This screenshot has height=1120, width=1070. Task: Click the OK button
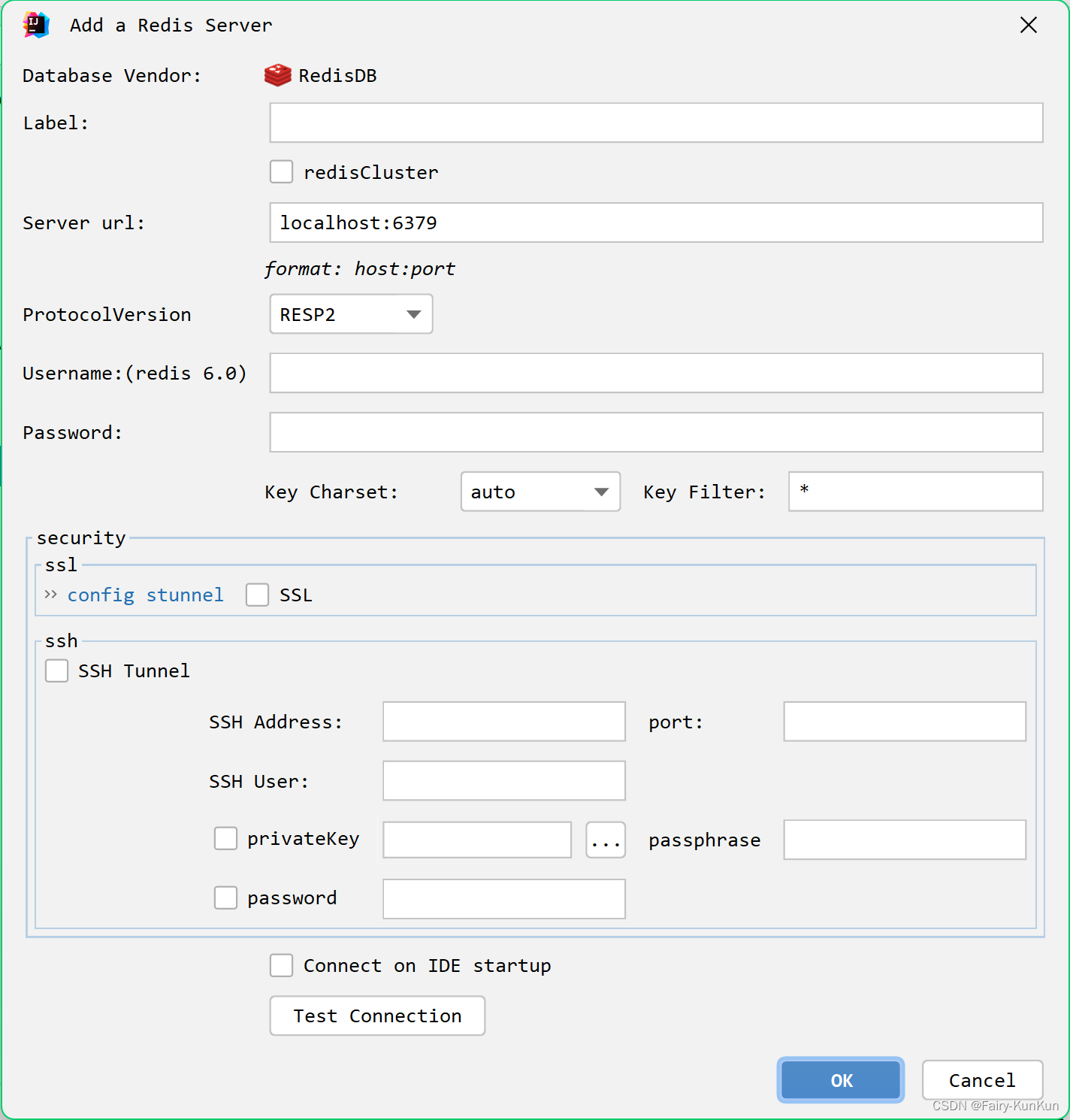(x=840, y=1080)
